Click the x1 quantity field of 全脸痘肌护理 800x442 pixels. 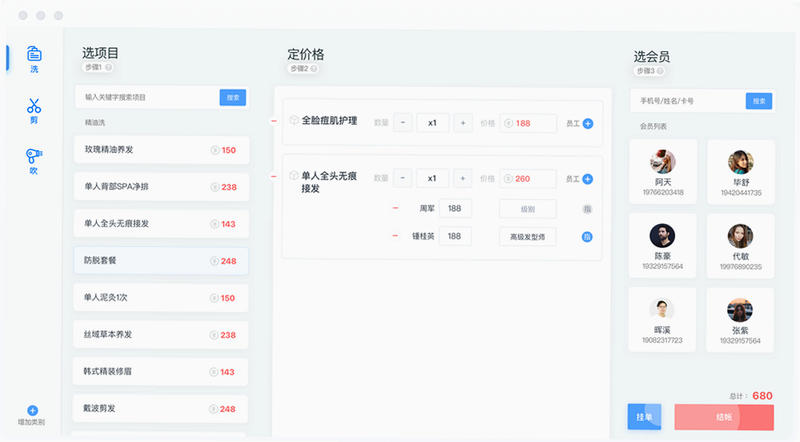(433, 123)
